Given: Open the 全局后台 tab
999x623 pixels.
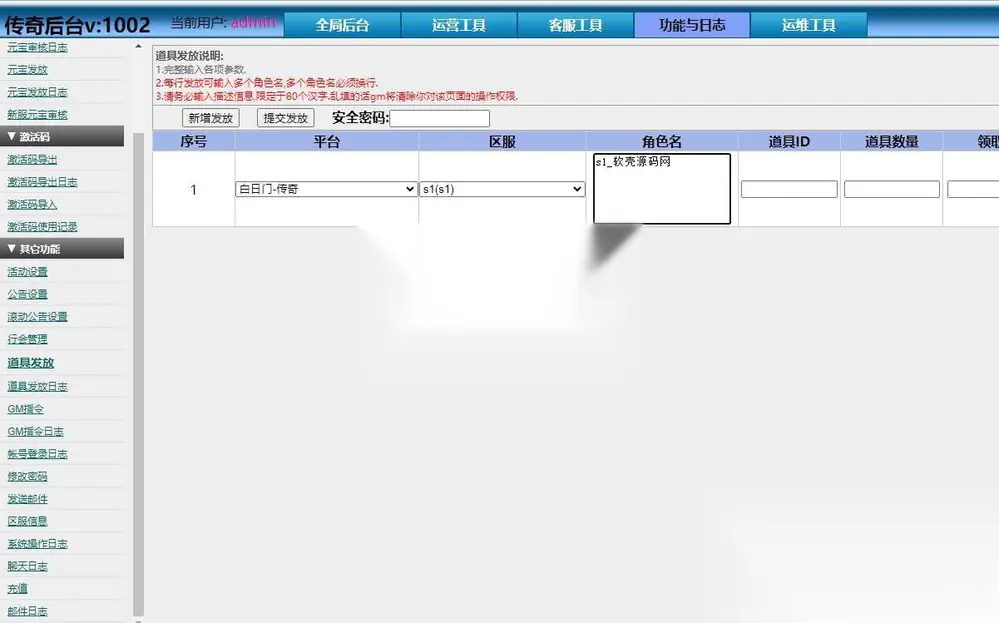Looking at the screenshot, I should (342, 25).
